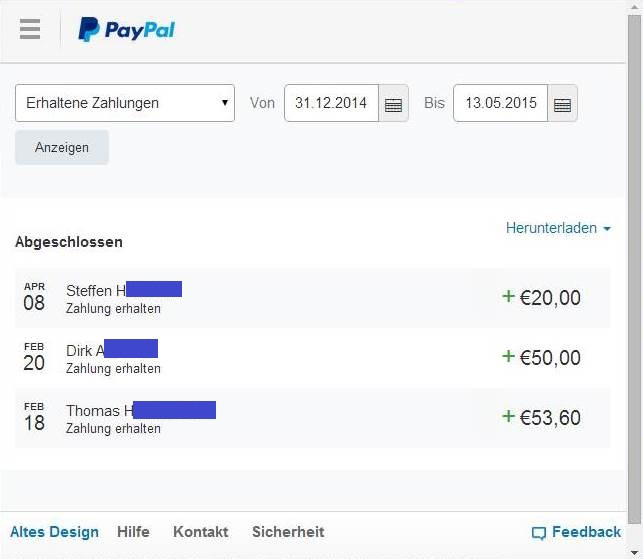Click the +€20,00 amount
Image resolution: width=643 pixels, height=559 pixels.
[x=541, y=298]
